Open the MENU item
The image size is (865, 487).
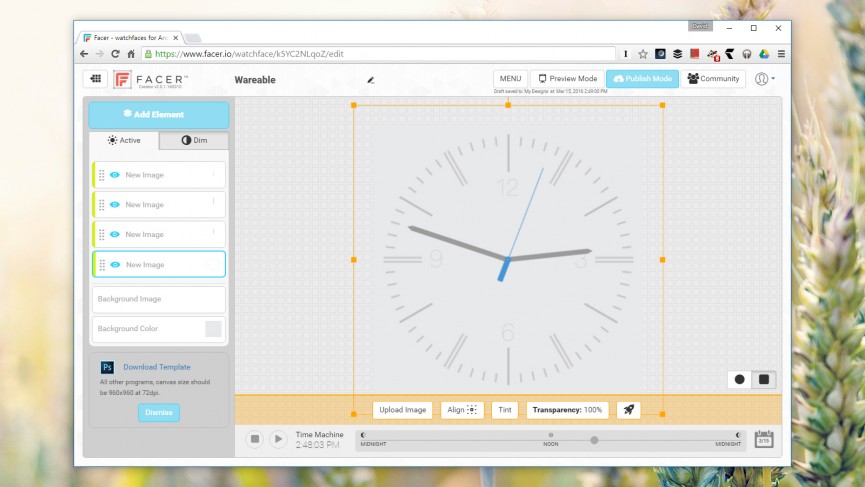(510, 79)
